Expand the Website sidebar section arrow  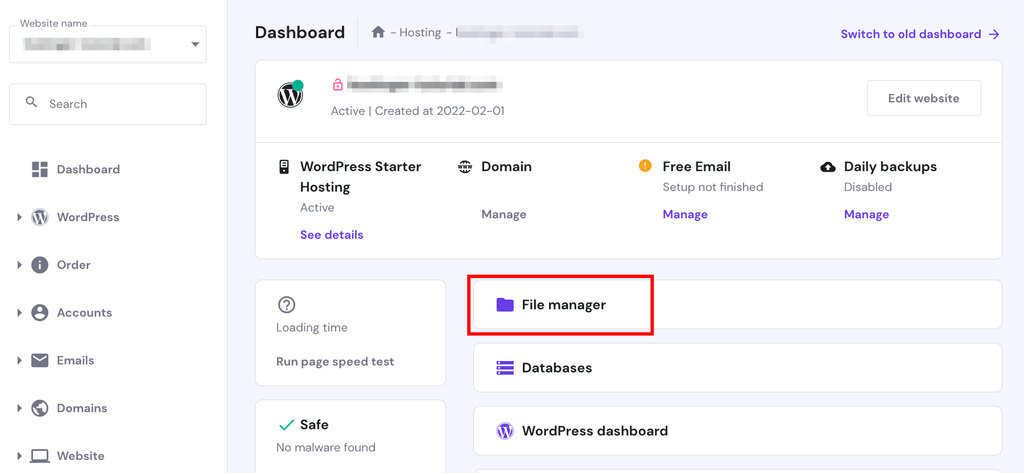point(20,456)
